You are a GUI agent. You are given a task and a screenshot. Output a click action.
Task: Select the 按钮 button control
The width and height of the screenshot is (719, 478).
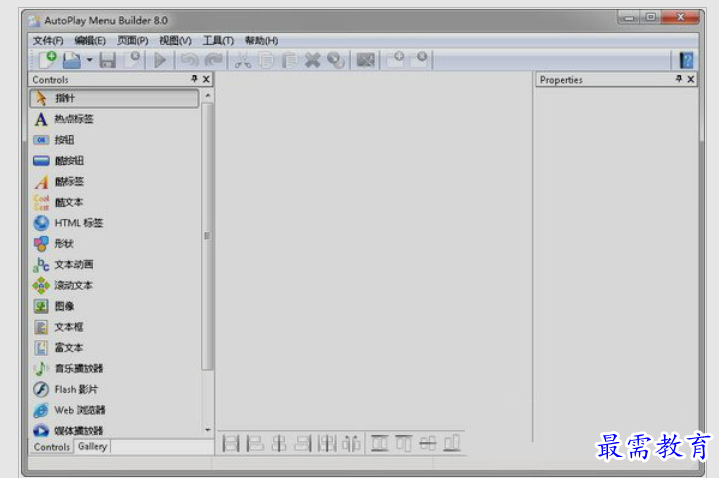(x=114, y=140)
